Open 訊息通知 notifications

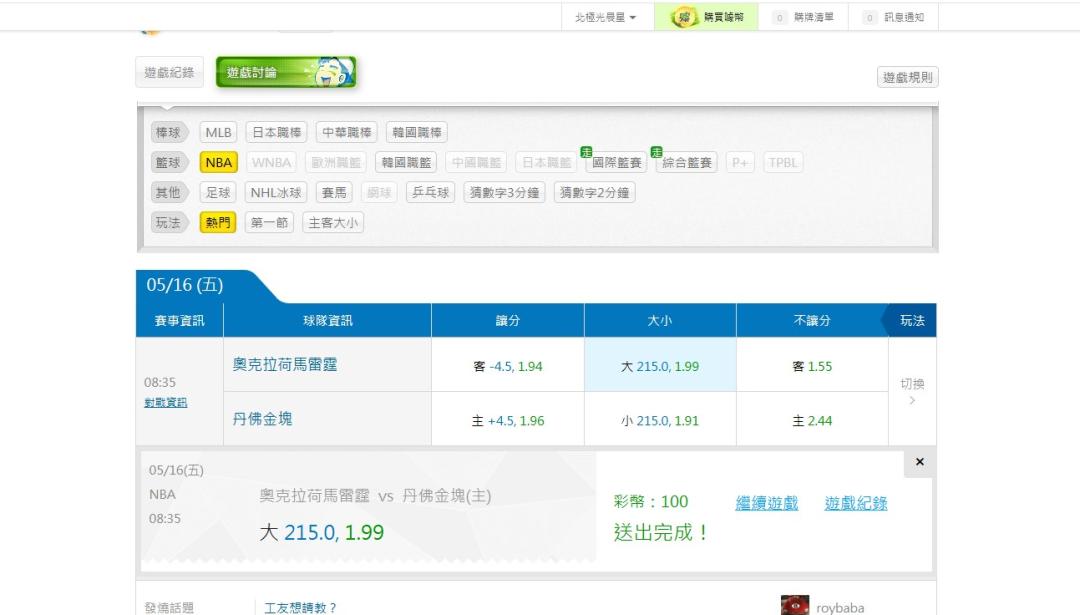pyautogui.click(x=894, y=17)
